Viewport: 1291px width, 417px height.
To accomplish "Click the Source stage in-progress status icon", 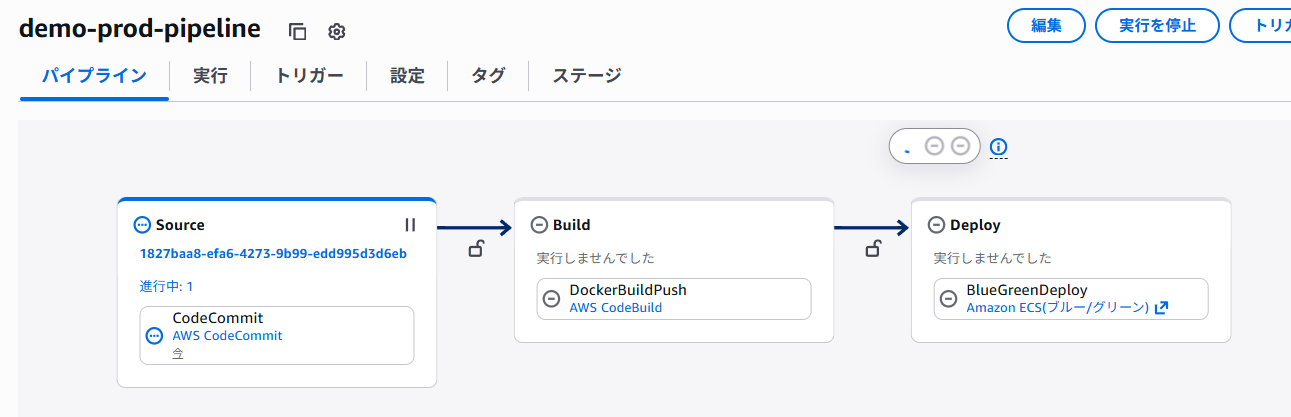I will [141, 225].
